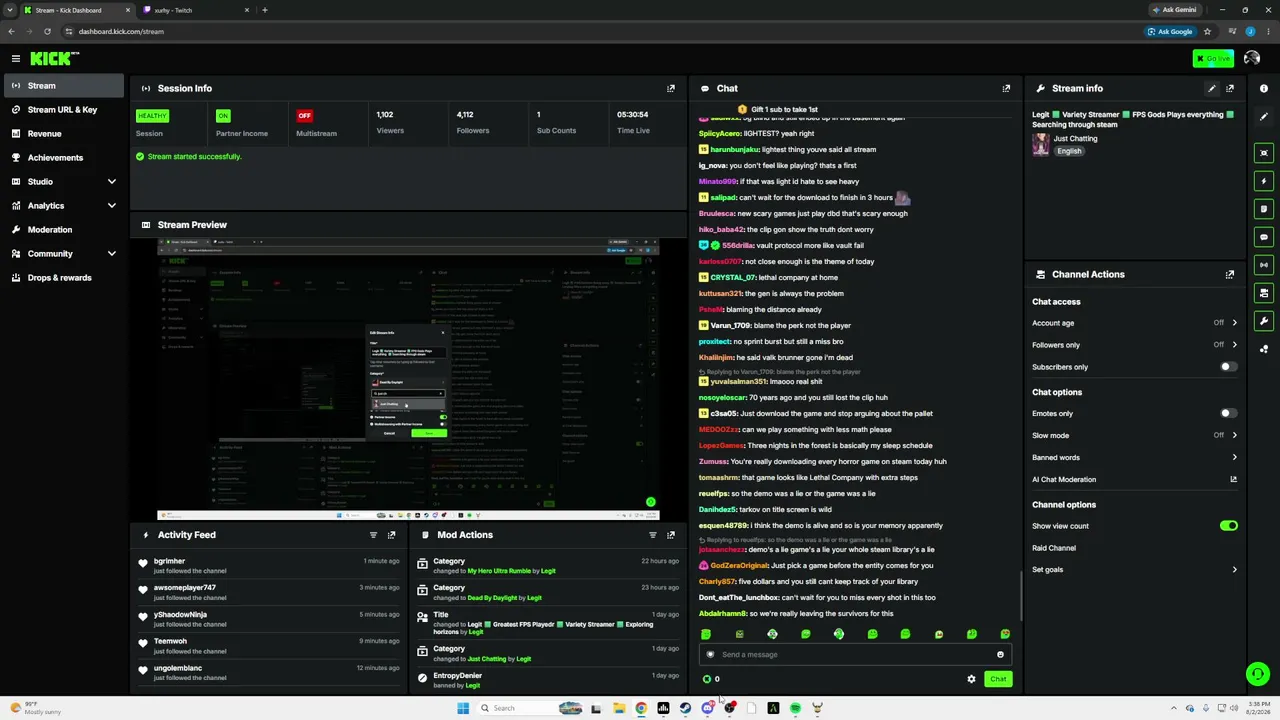Open Drops & rewards page
Image resolution: width=1280 pixels, height=720 pixels.
(62, 278)
